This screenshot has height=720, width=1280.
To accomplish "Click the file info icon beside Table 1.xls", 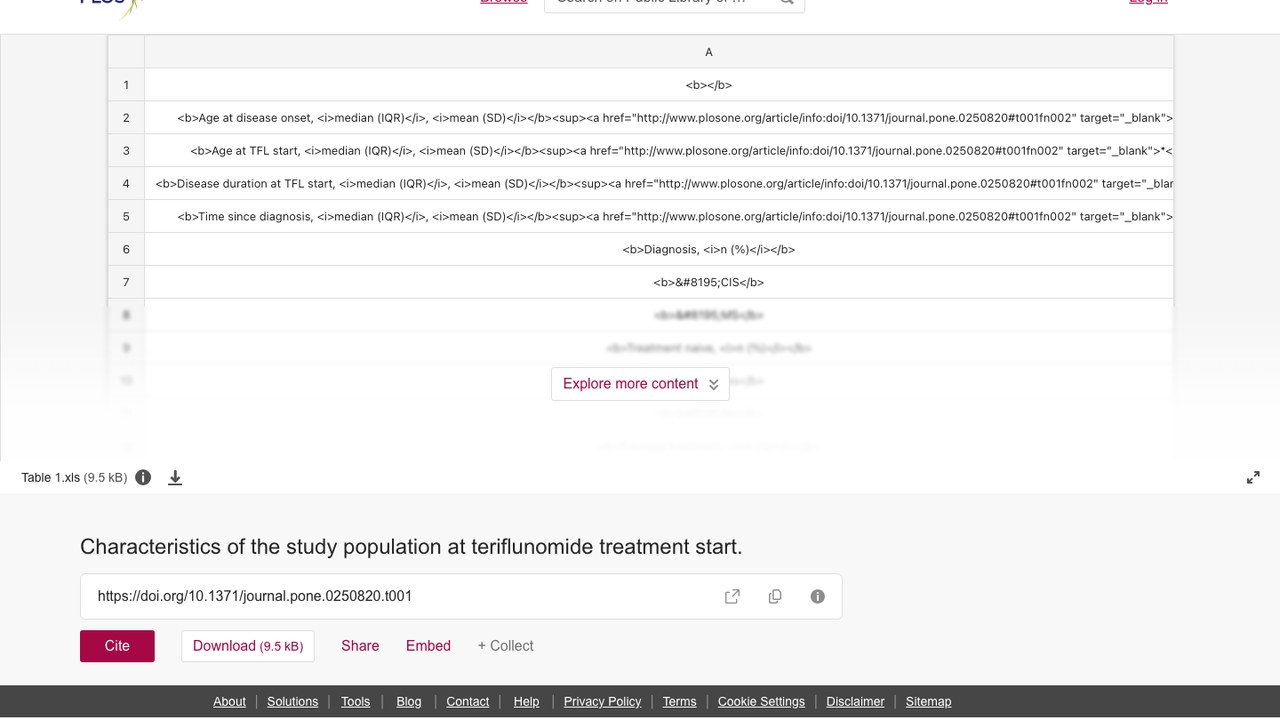I will (143, 478).
